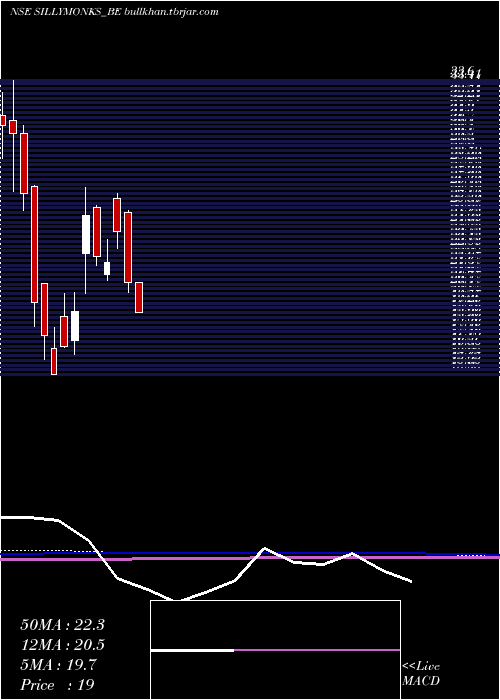The height and width of the screenshot is (700, 500).
Task: Click the last red candlestick on the right
Action: click(139, 297)
